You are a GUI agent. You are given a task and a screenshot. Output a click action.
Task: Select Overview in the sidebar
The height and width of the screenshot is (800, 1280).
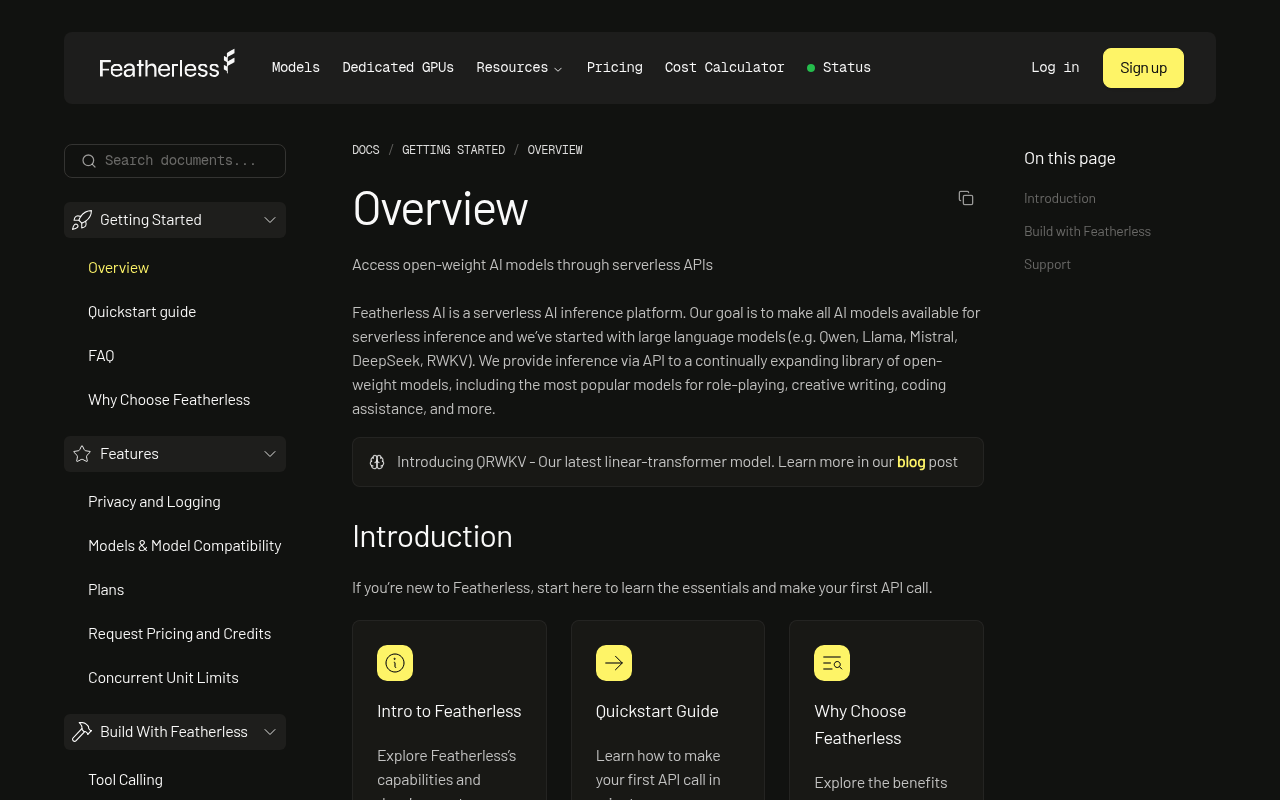[118, 268]
